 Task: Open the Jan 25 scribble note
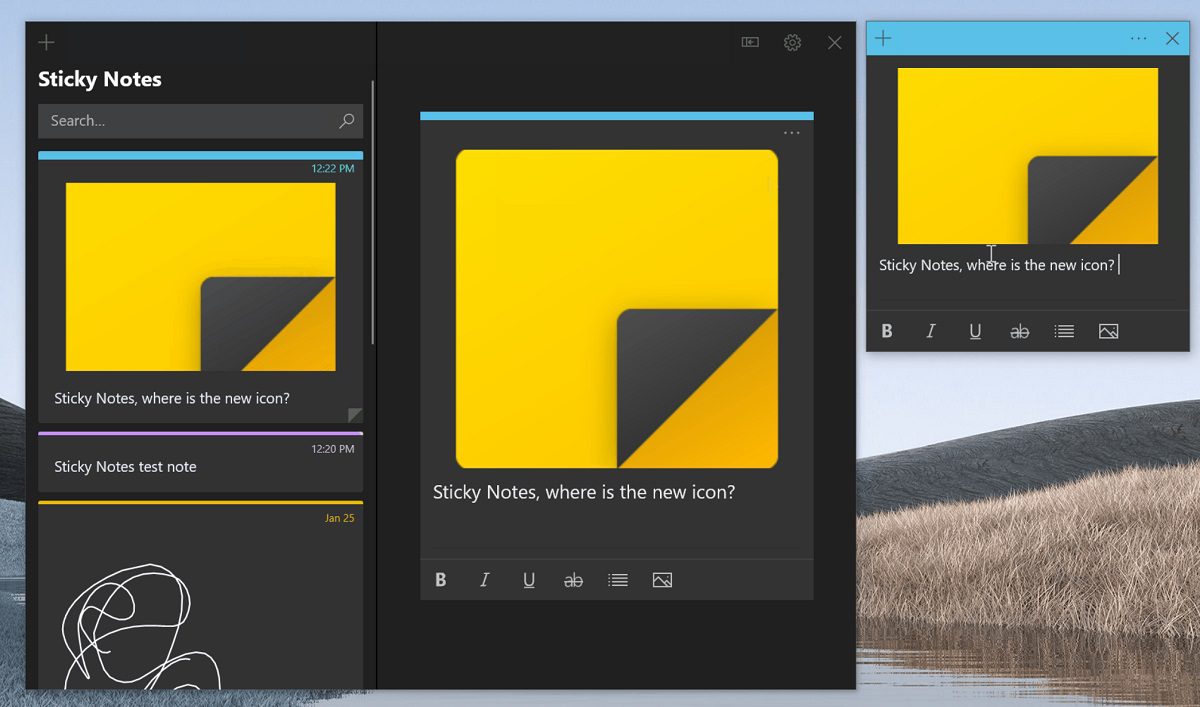pyautogui.click(x=200, y=596)
